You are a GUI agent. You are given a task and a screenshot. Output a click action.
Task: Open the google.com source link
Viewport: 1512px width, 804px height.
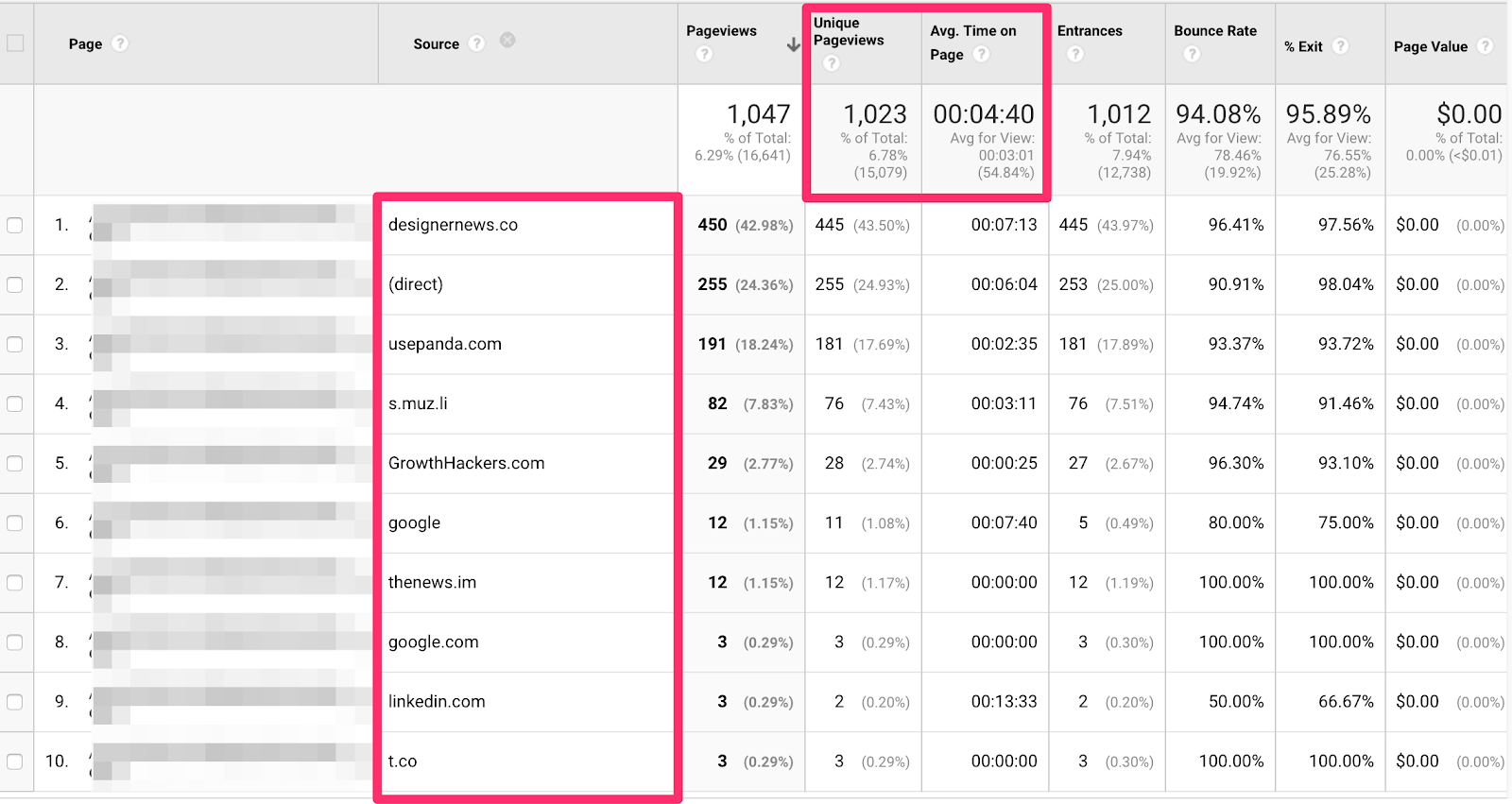tap(434, 642)
